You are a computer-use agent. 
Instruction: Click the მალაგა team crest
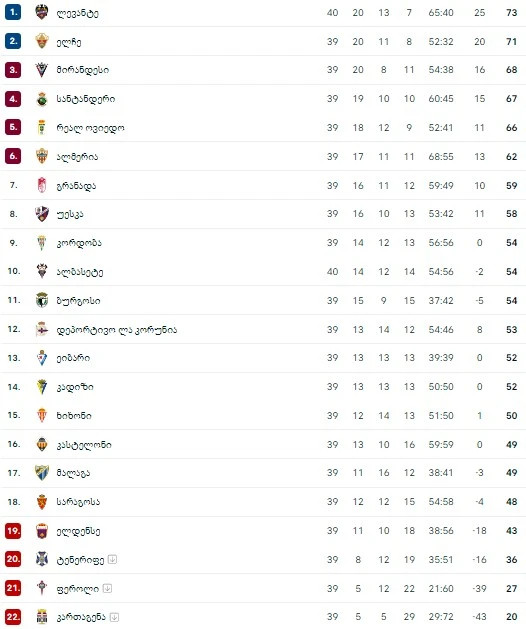click(x=42, y=473)
